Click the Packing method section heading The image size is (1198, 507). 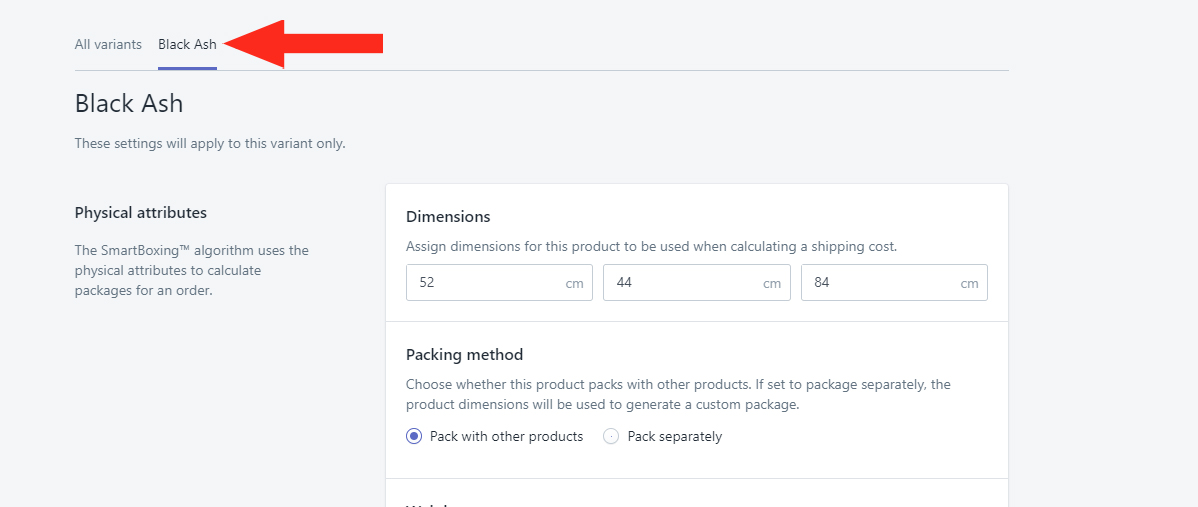tap(464, 354)
